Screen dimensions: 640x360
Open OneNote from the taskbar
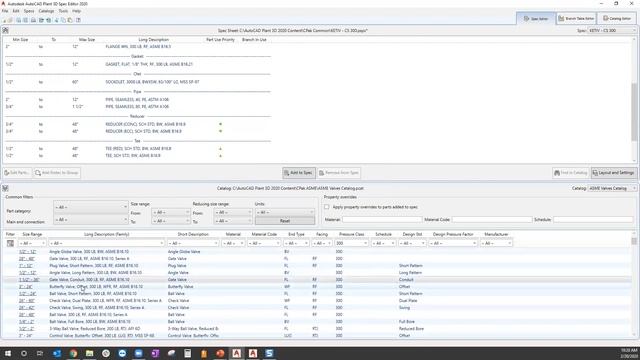coord(155,353)
